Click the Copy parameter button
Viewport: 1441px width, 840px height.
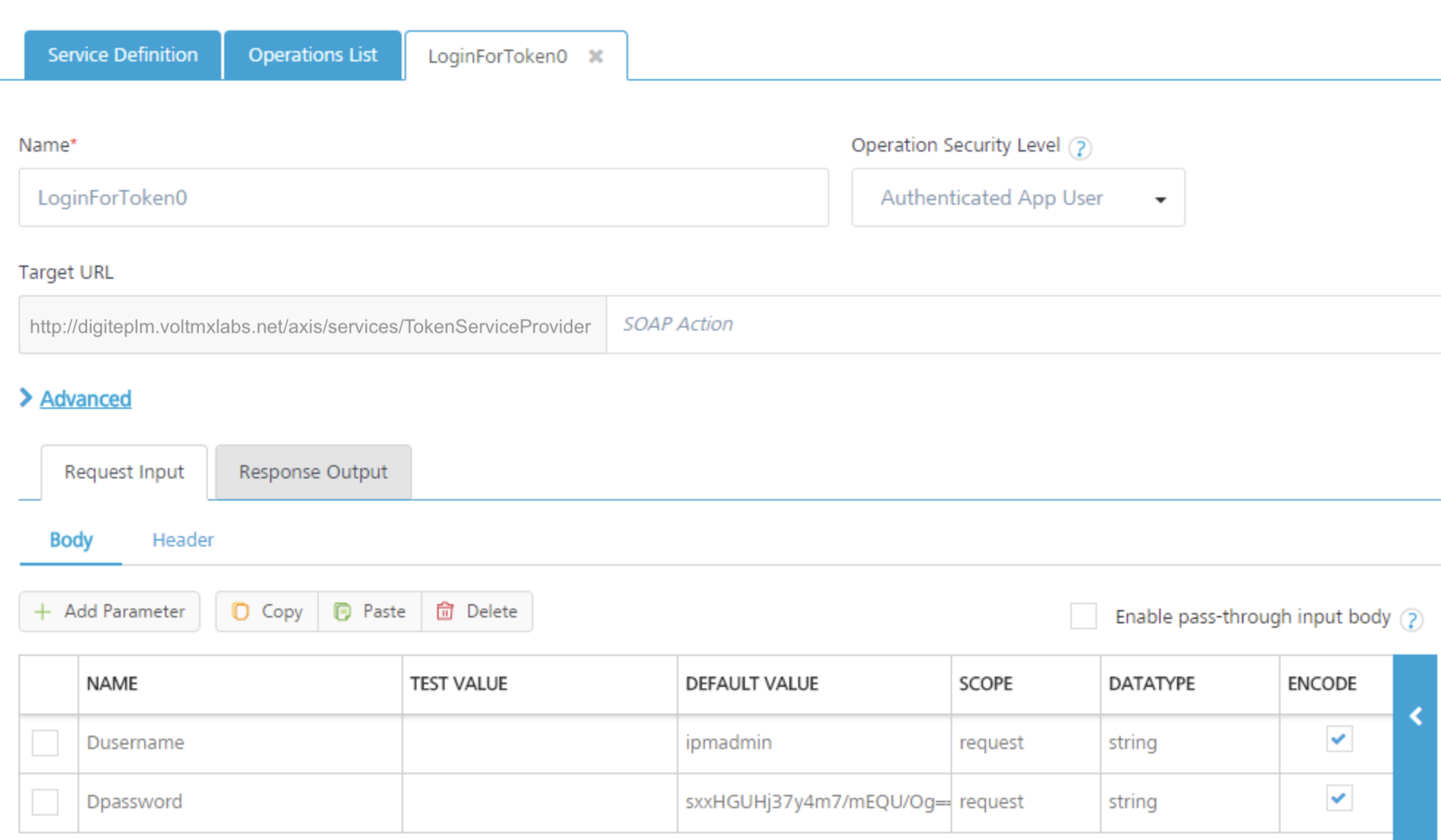pos(267,612)
